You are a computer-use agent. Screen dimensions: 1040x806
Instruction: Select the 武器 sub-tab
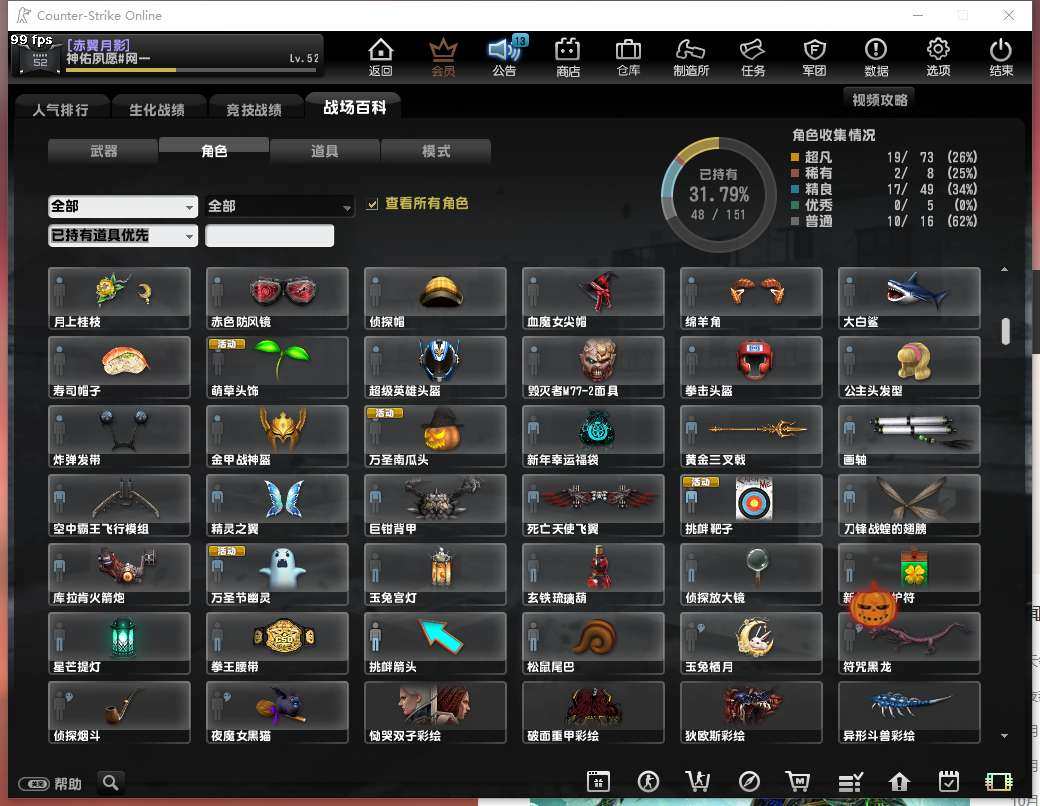pyautogui.click(x=103, y=151)
